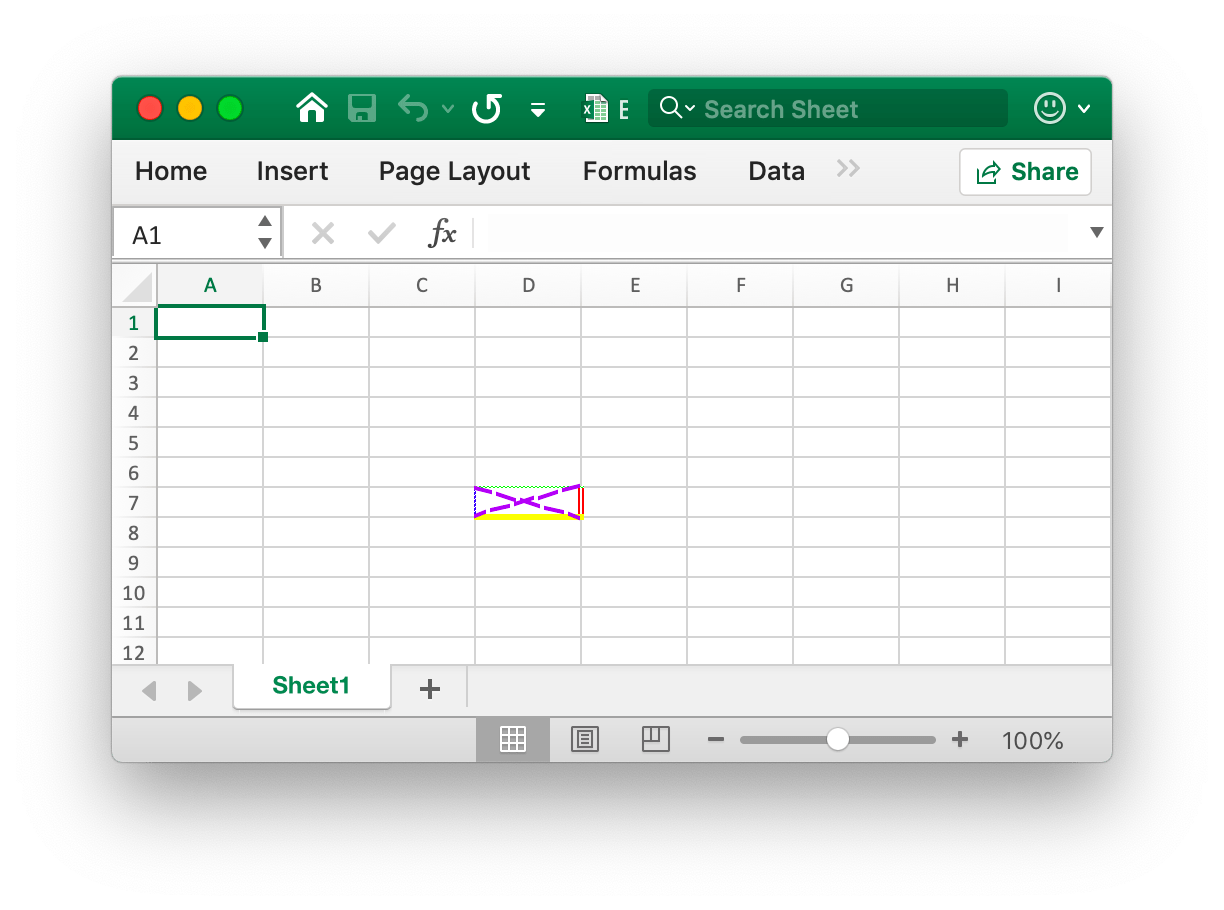Show more ribbon tabs chevron
Image resolution: width=1224 pixels, height=910 pixels.
(848, 169)
